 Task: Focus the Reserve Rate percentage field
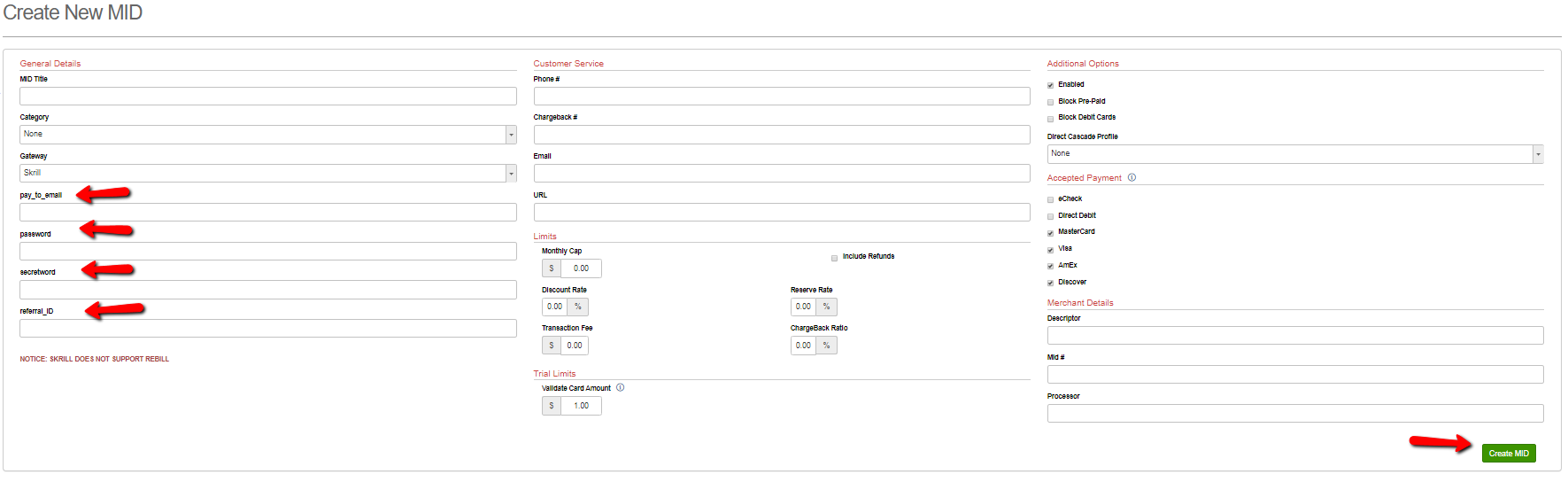coord(803,307)
